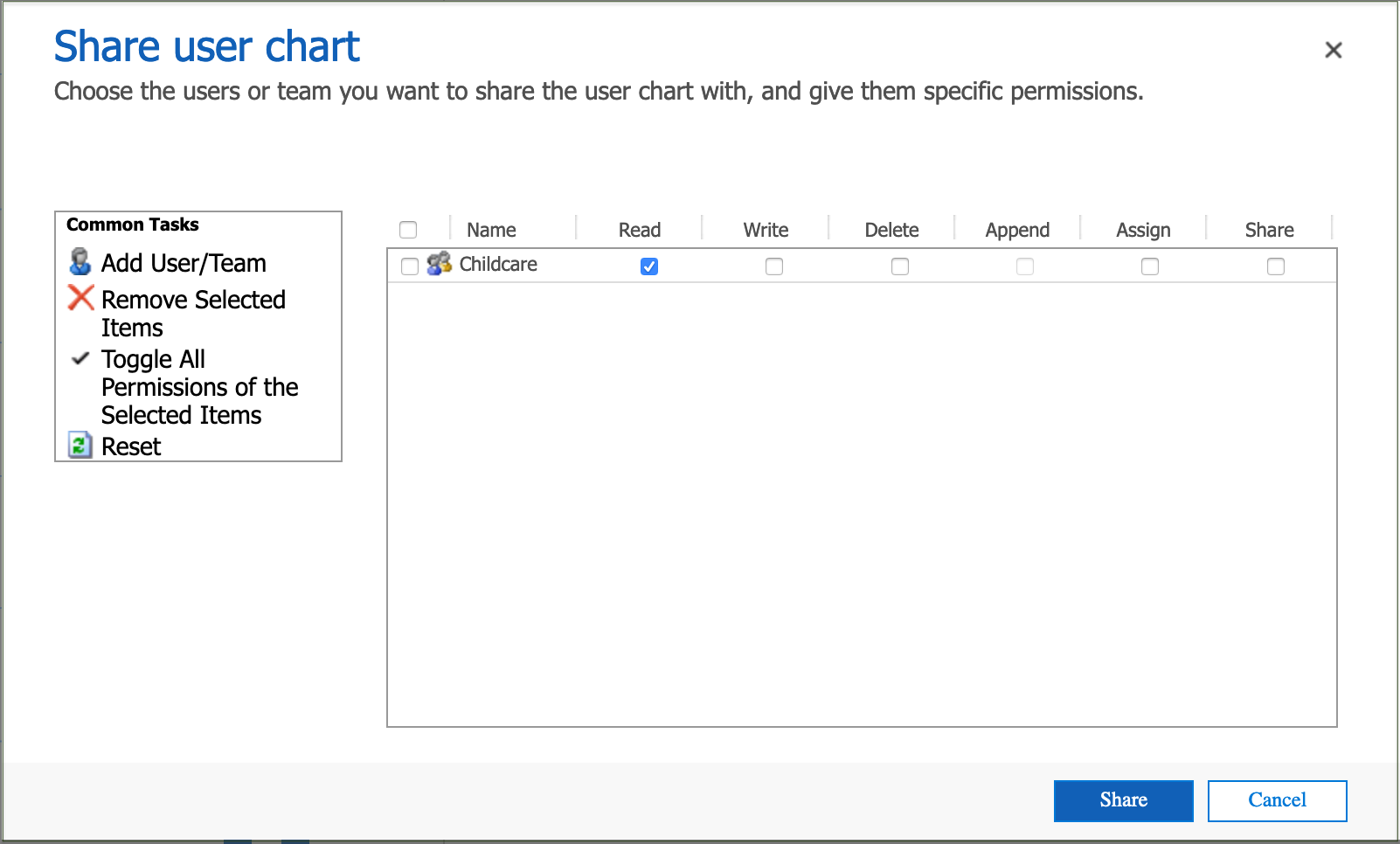Enable Append permission for Childcare
The image size is (1400, 844).
click(1025, 266)
